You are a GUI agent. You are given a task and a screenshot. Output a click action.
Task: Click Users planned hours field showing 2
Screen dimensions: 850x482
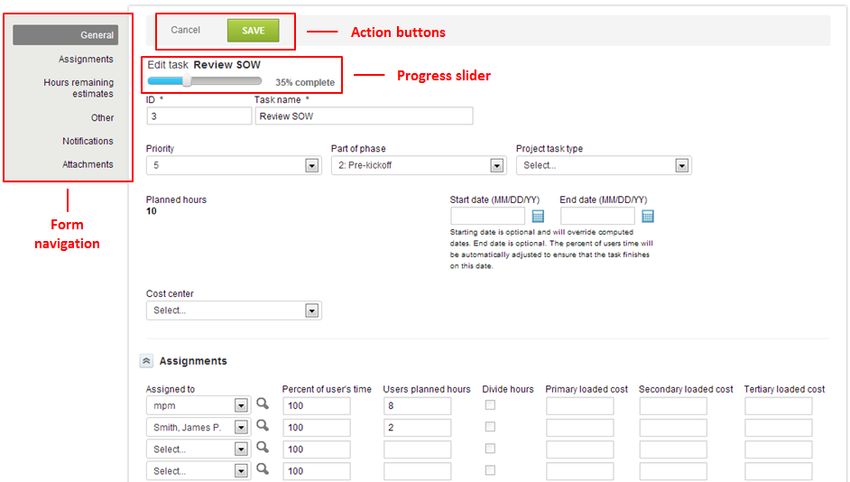tap(417, 427)
